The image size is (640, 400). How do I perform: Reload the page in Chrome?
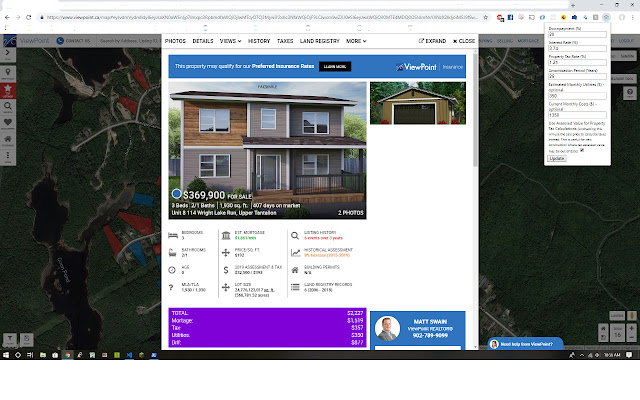tap(29, 17)
